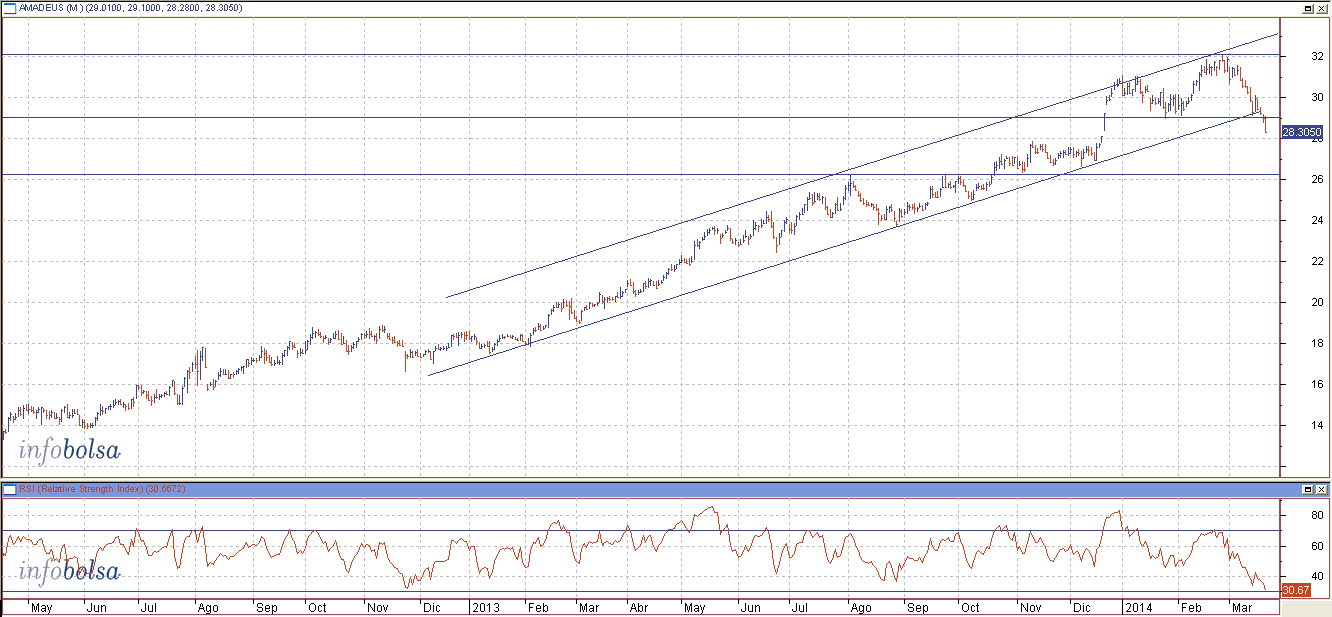1332x617 pixels.
Task: Click the 30.67 RSI value label
Action: [1296, 590]
